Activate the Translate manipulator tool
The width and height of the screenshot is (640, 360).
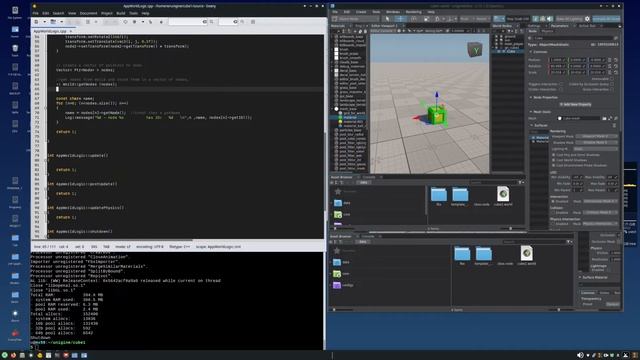(x=401, y=19)
